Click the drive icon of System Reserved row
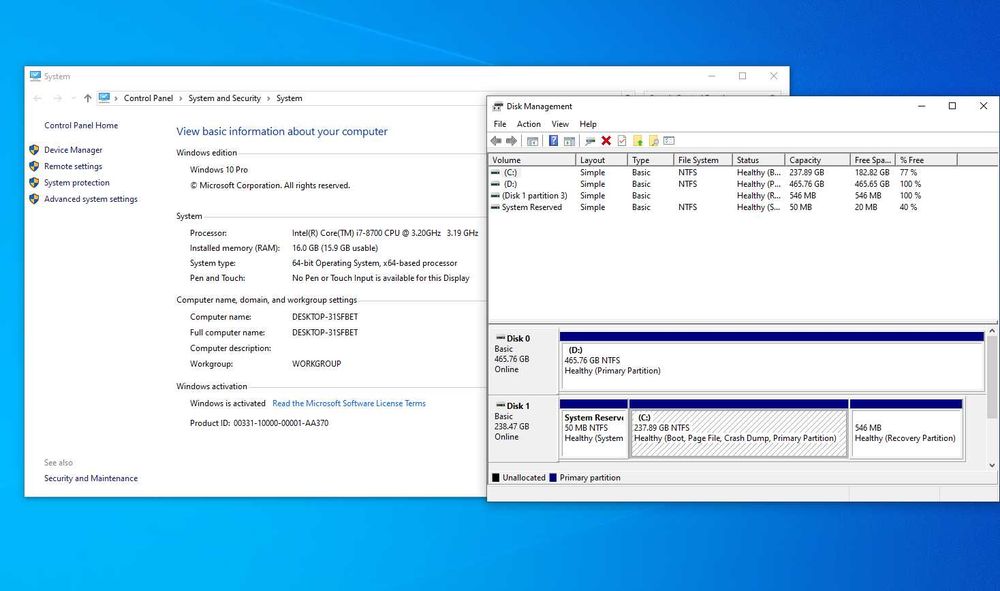This screenshot has width=1000, height=591. click(496, 207)
